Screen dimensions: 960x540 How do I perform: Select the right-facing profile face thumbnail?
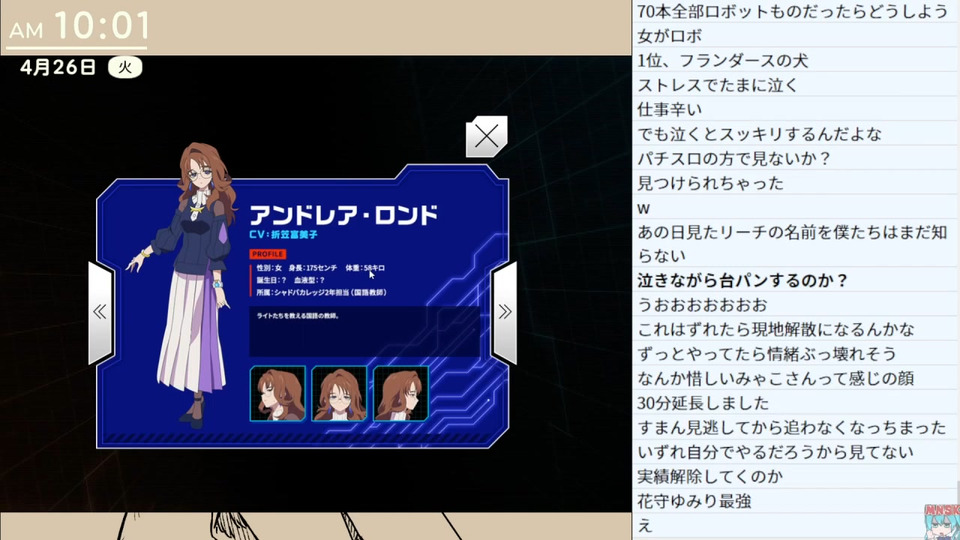pos(401,394)
